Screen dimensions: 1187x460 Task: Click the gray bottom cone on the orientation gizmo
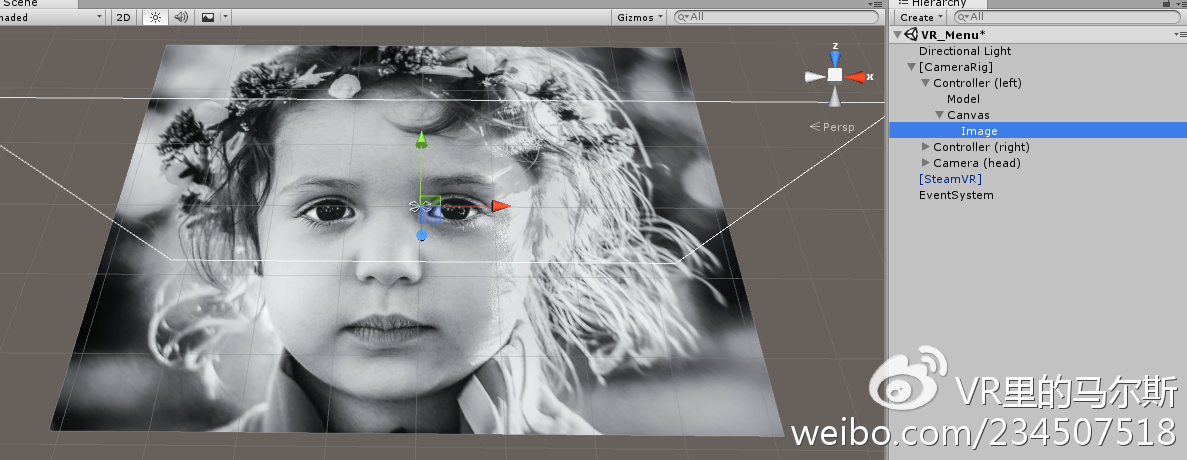(834, 97)
